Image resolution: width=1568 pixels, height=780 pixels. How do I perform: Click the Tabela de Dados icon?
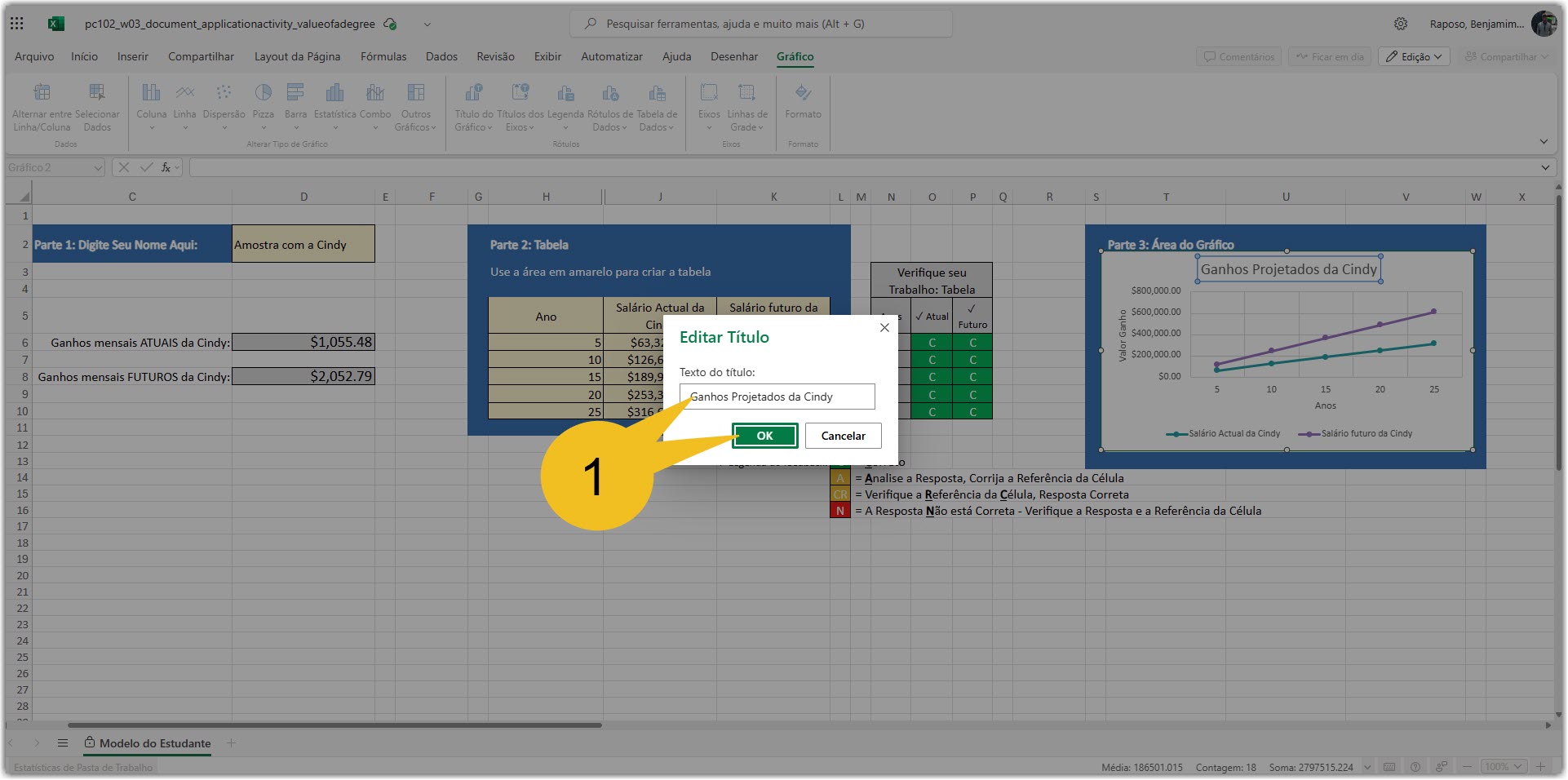[x=657, y=92]
